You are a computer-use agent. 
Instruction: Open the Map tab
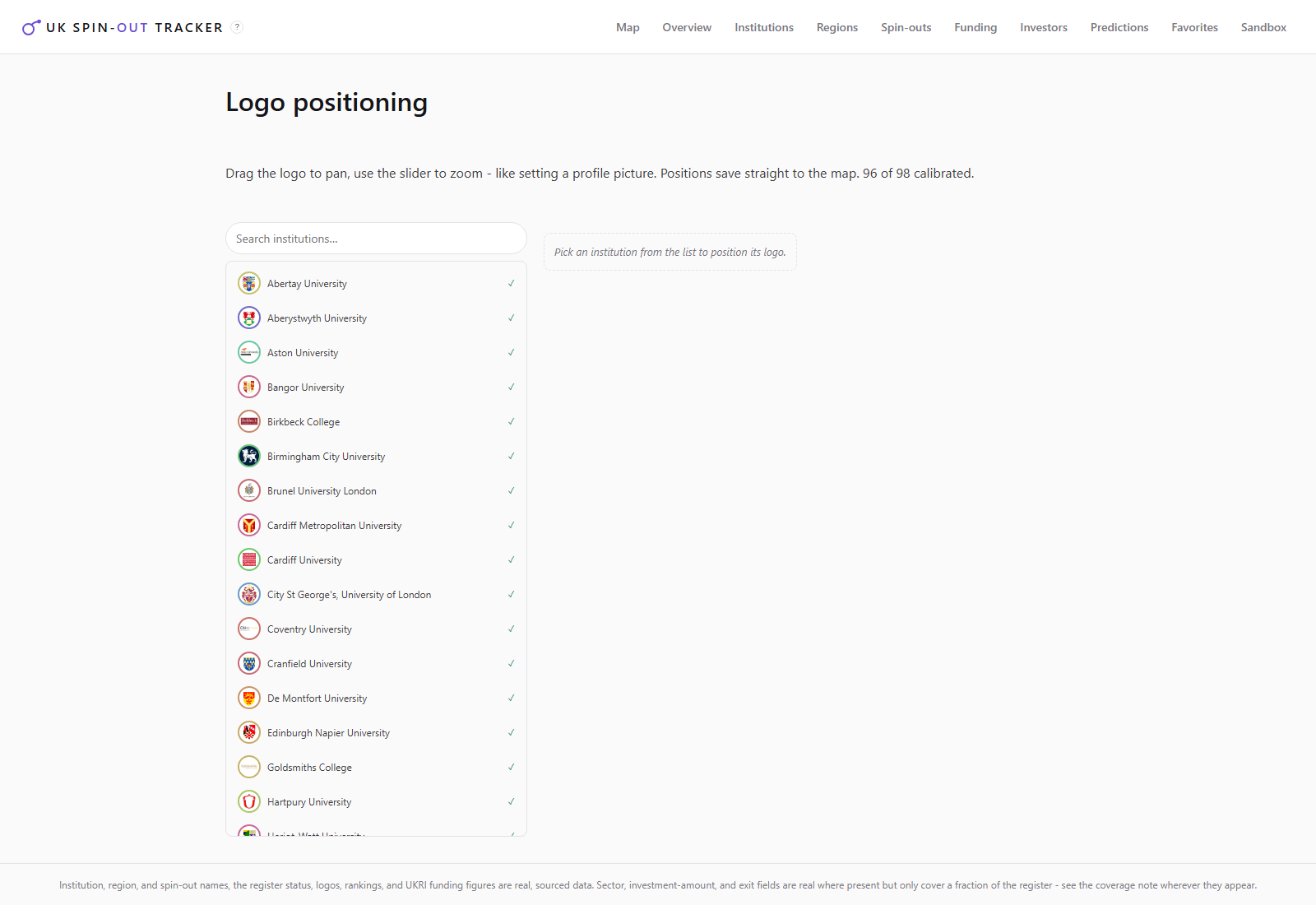(x=628, y=27)
